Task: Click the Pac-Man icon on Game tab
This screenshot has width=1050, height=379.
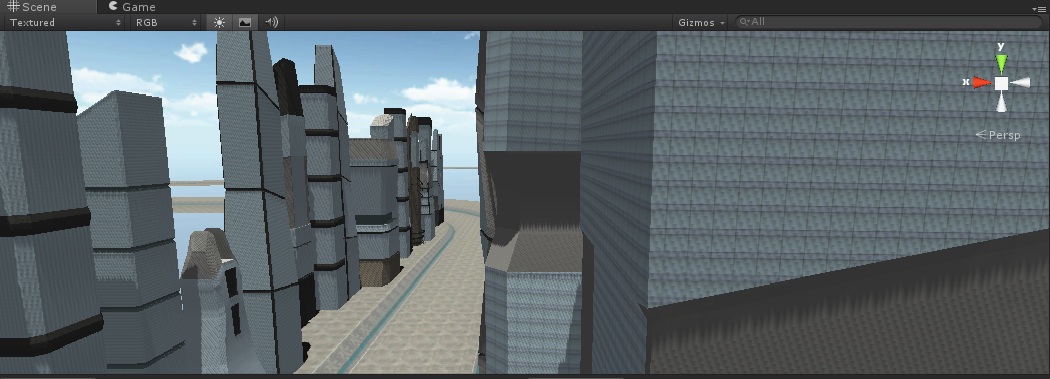Action: click(113, 6)
